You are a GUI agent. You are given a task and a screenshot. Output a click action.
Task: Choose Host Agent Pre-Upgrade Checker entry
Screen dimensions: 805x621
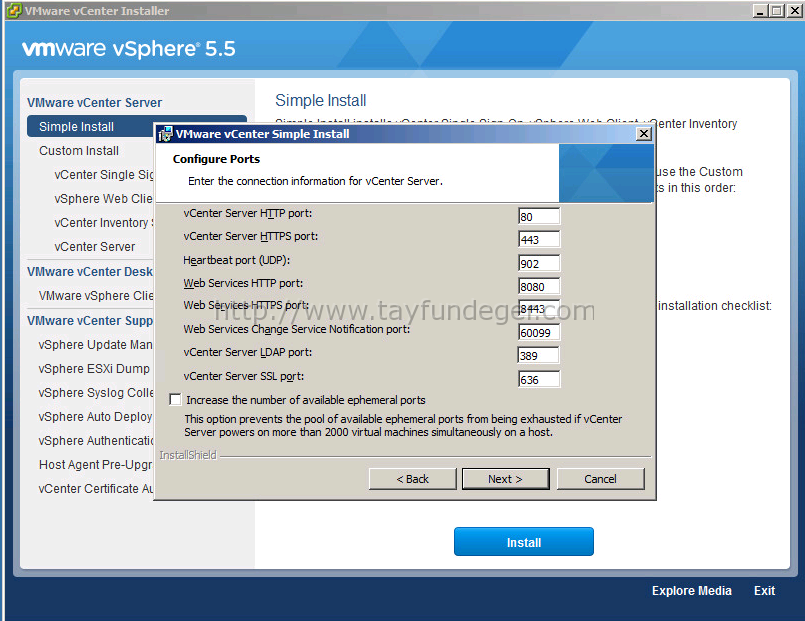96,464
